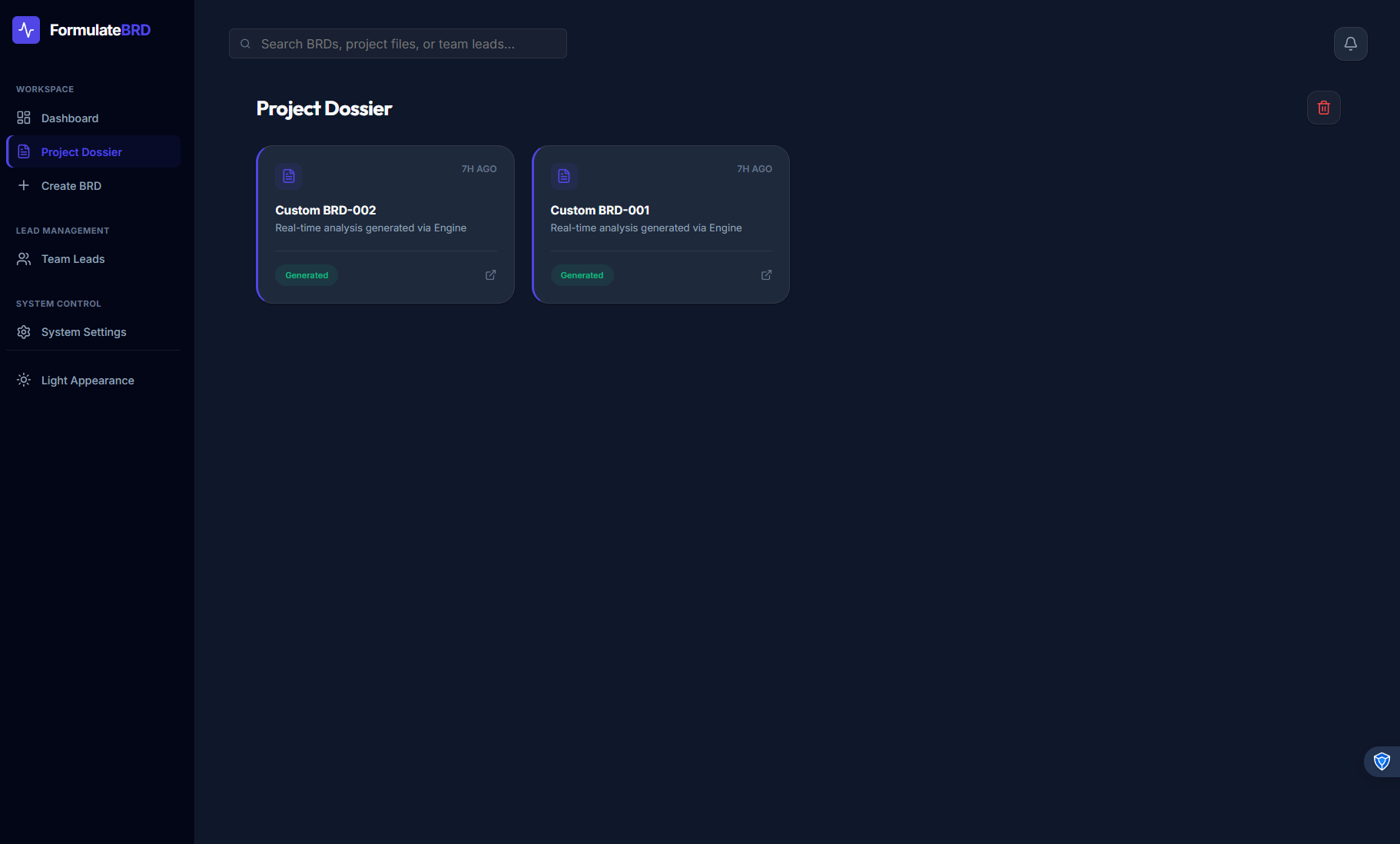This screenshot has height=844, width=1400.
Task: Navigate to Team Leads
Action: pos(72,259)
